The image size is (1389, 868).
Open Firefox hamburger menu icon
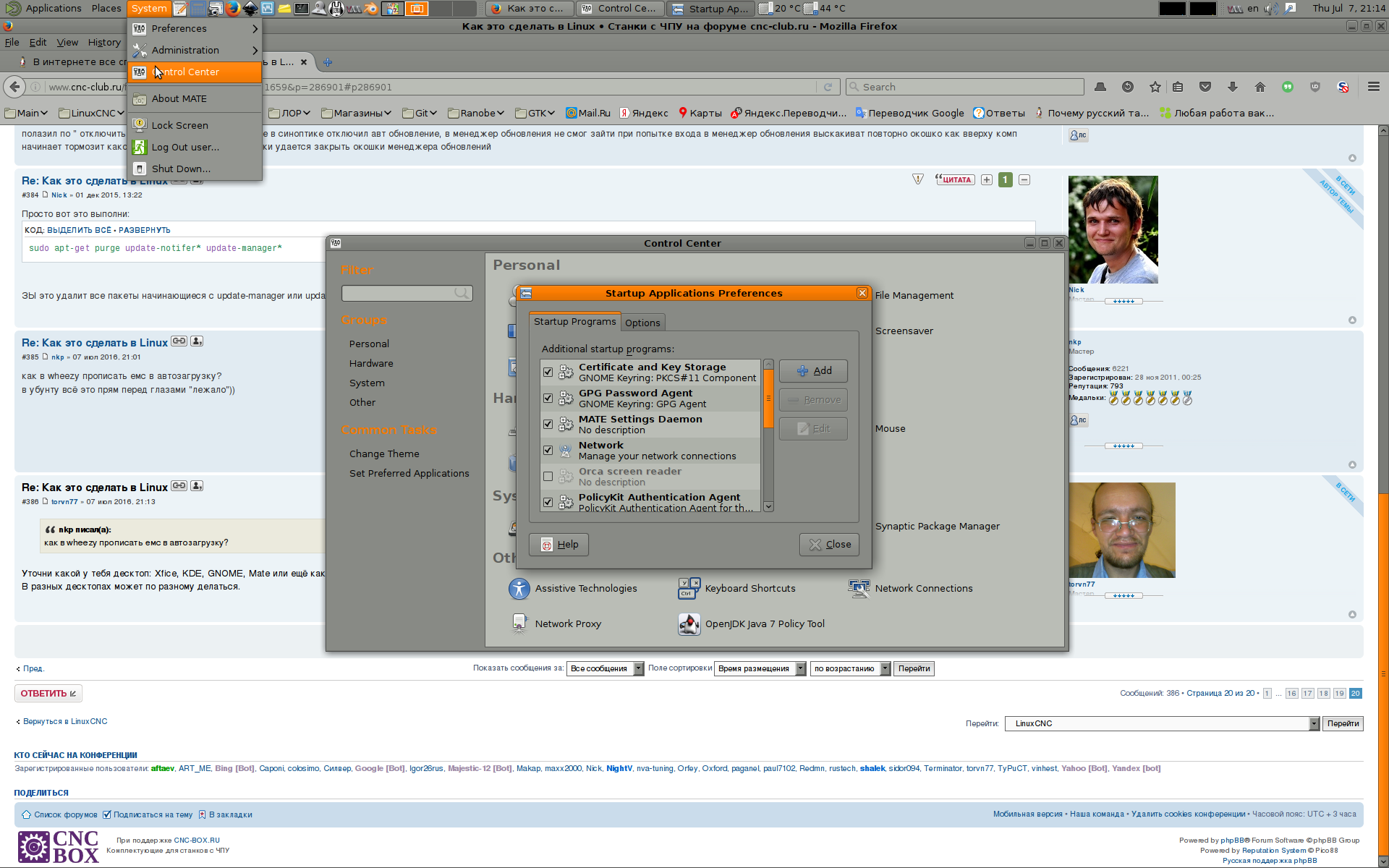[1373, 87]
